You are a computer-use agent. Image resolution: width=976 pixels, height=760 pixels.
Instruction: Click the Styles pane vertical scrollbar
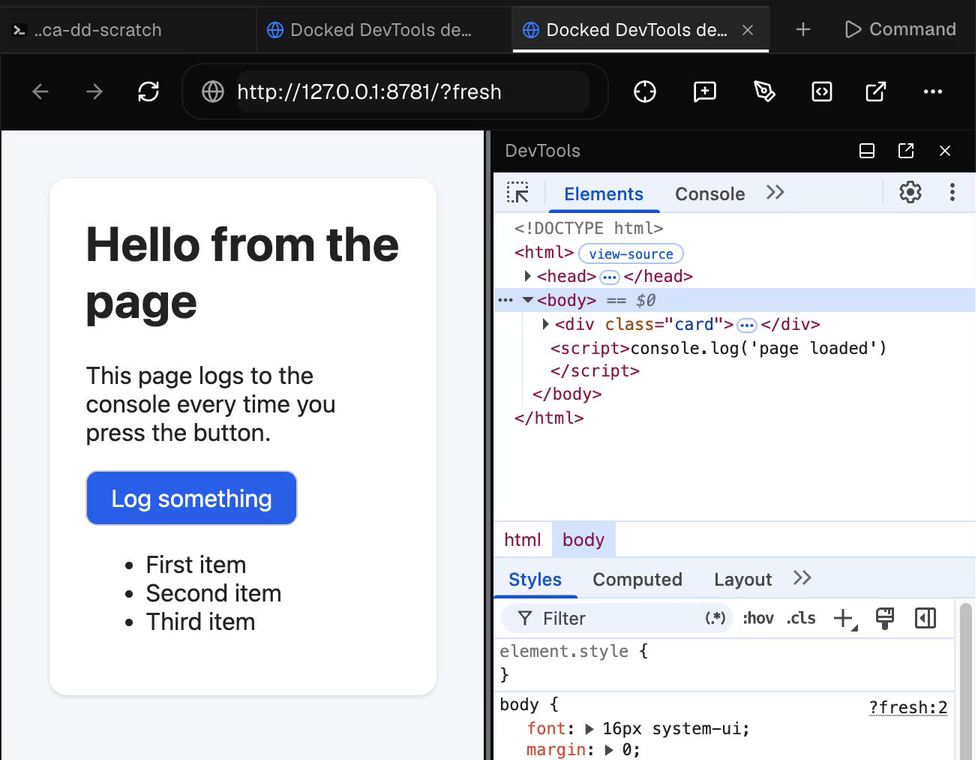[x=965, y=680]
